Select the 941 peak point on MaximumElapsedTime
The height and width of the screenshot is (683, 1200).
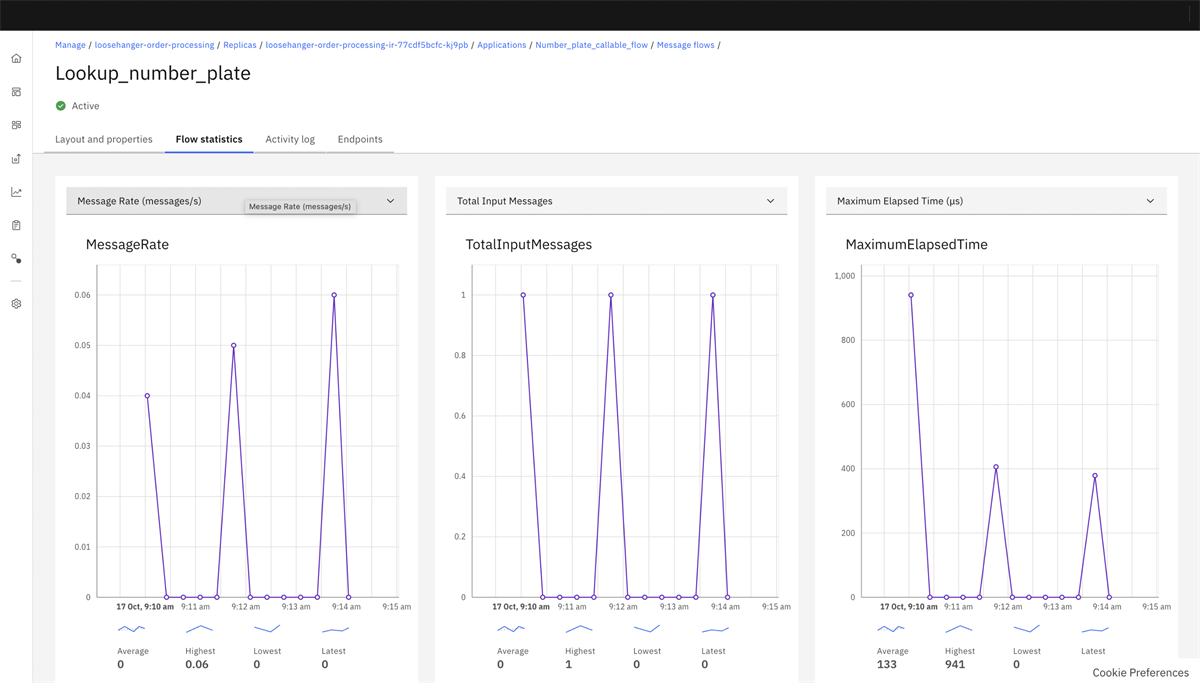(911, 295)
